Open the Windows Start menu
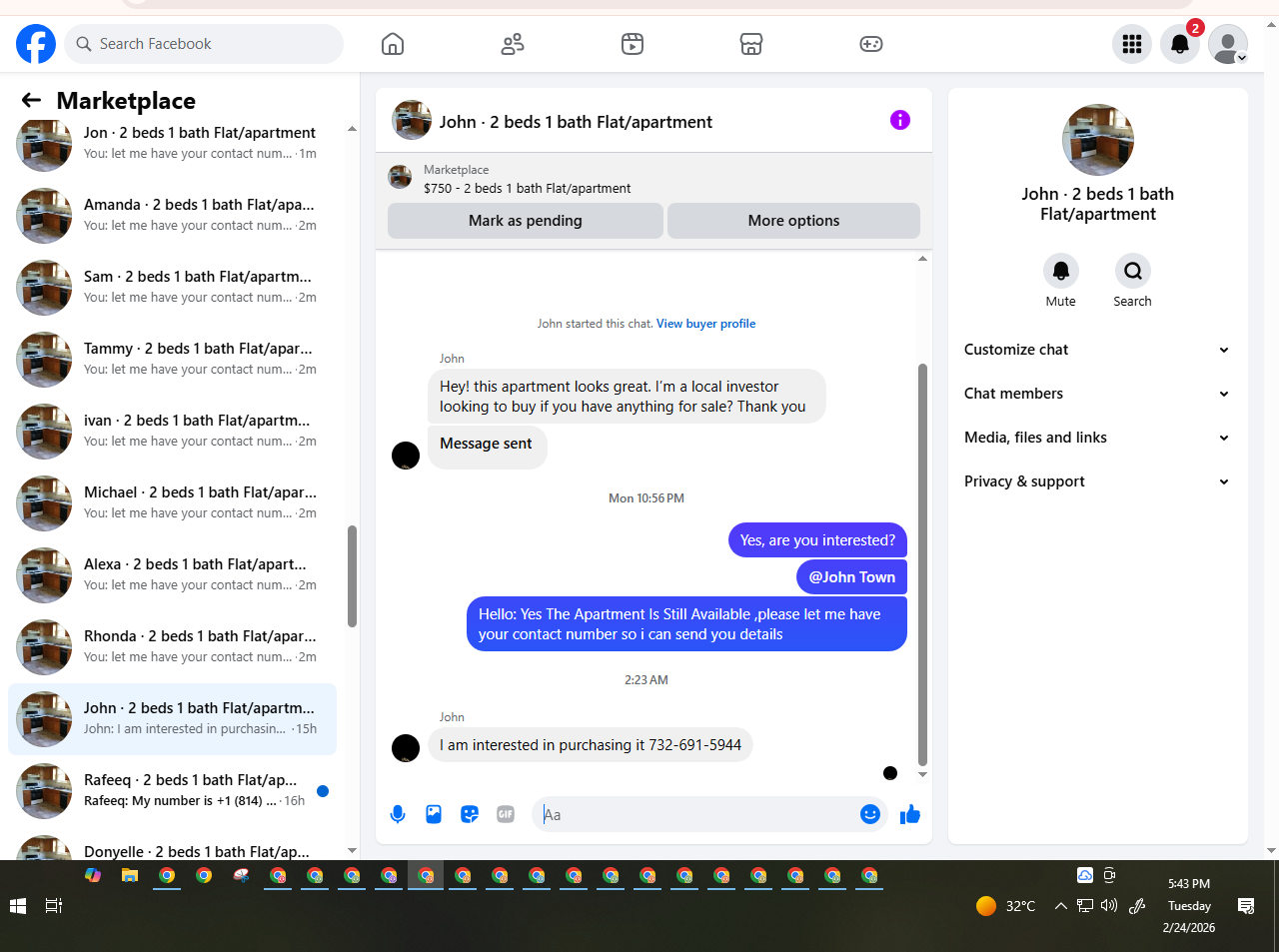The image size is (1279, 952). [x=17, y=906]
